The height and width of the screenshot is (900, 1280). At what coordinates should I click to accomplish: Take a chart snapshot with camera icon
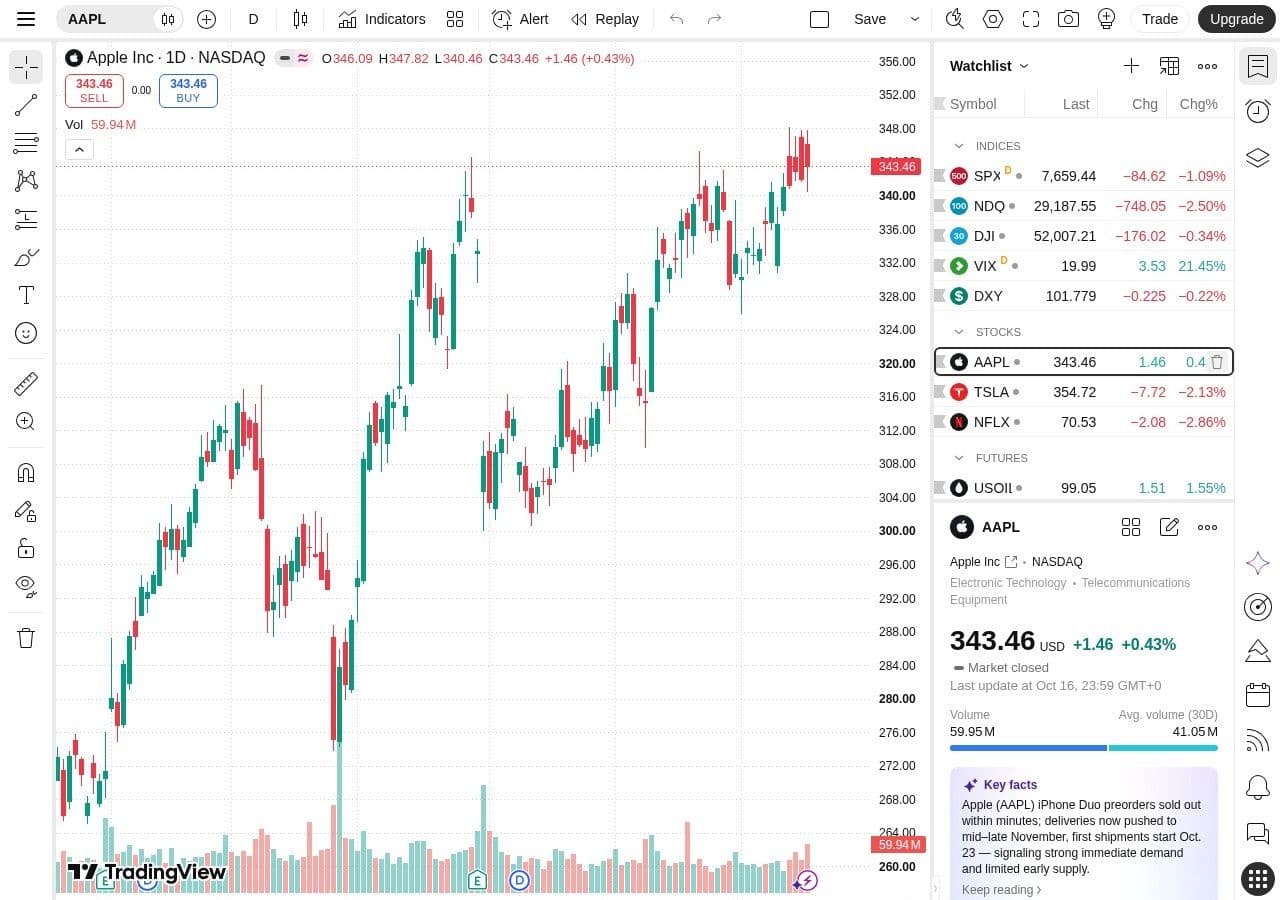coord(1068,19)
